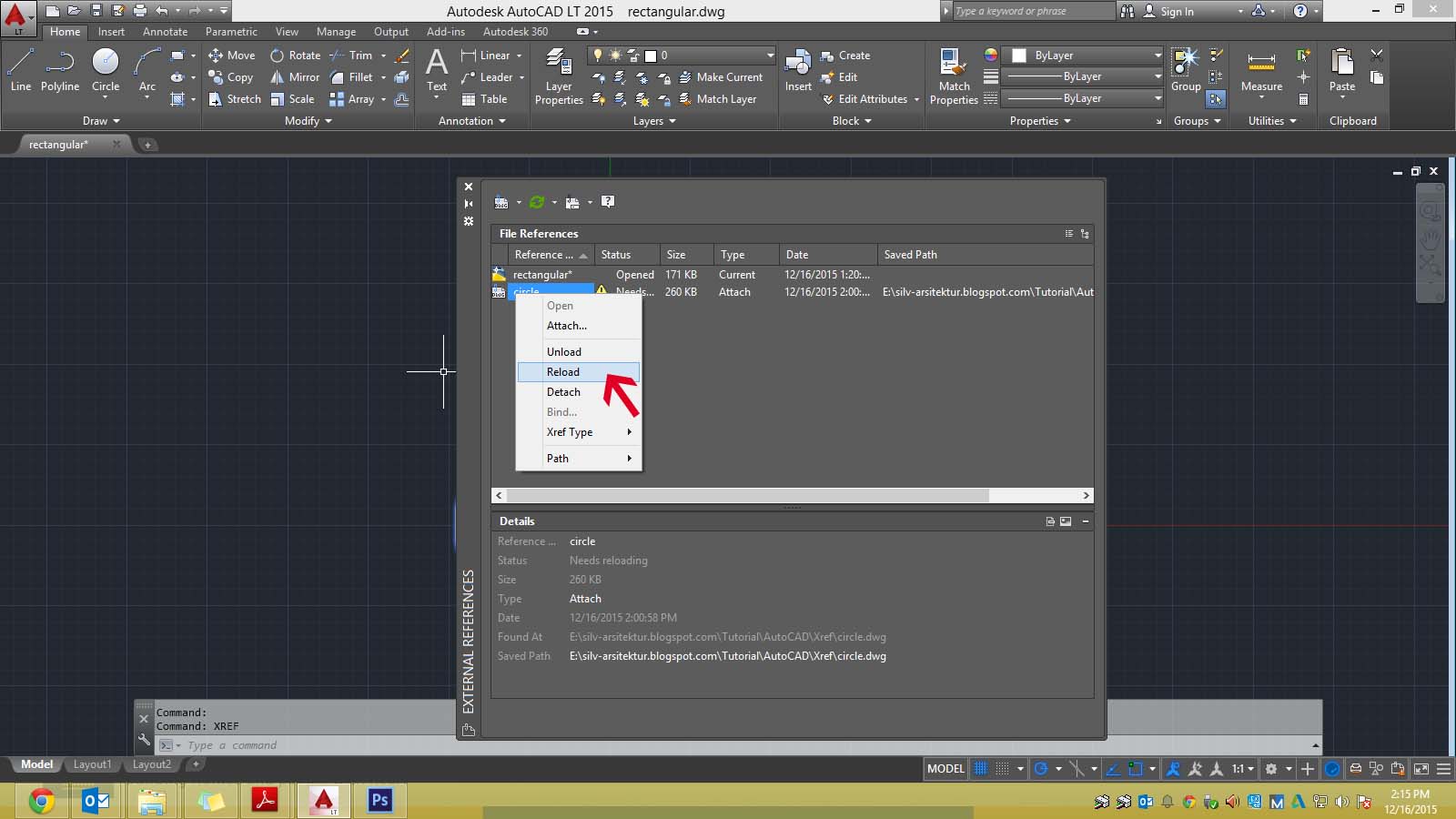Activate the Move command
The height and width of the screenshot is (819, 1456).
point(231,56)
